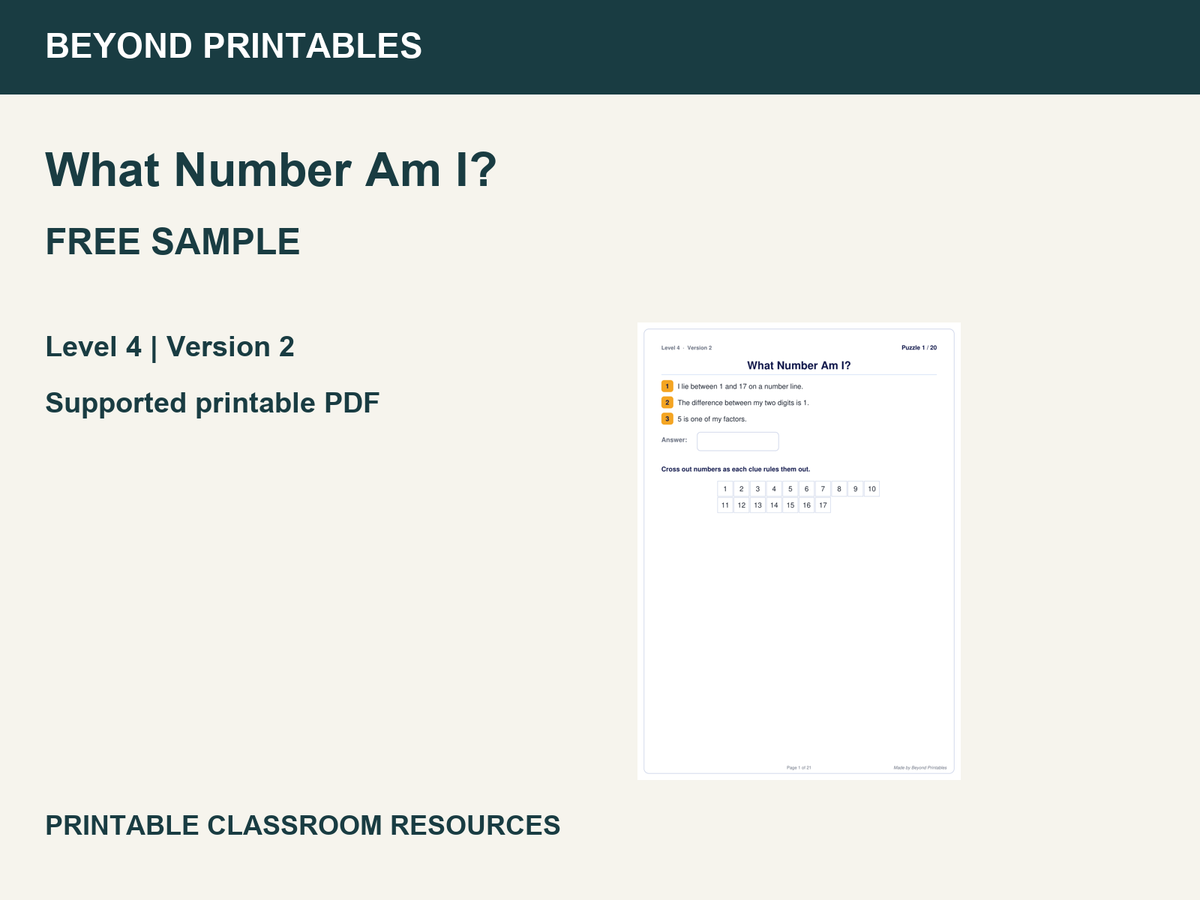Click the clue about difference between two digits
The image size is (1200, 900).
coord(743,403)
